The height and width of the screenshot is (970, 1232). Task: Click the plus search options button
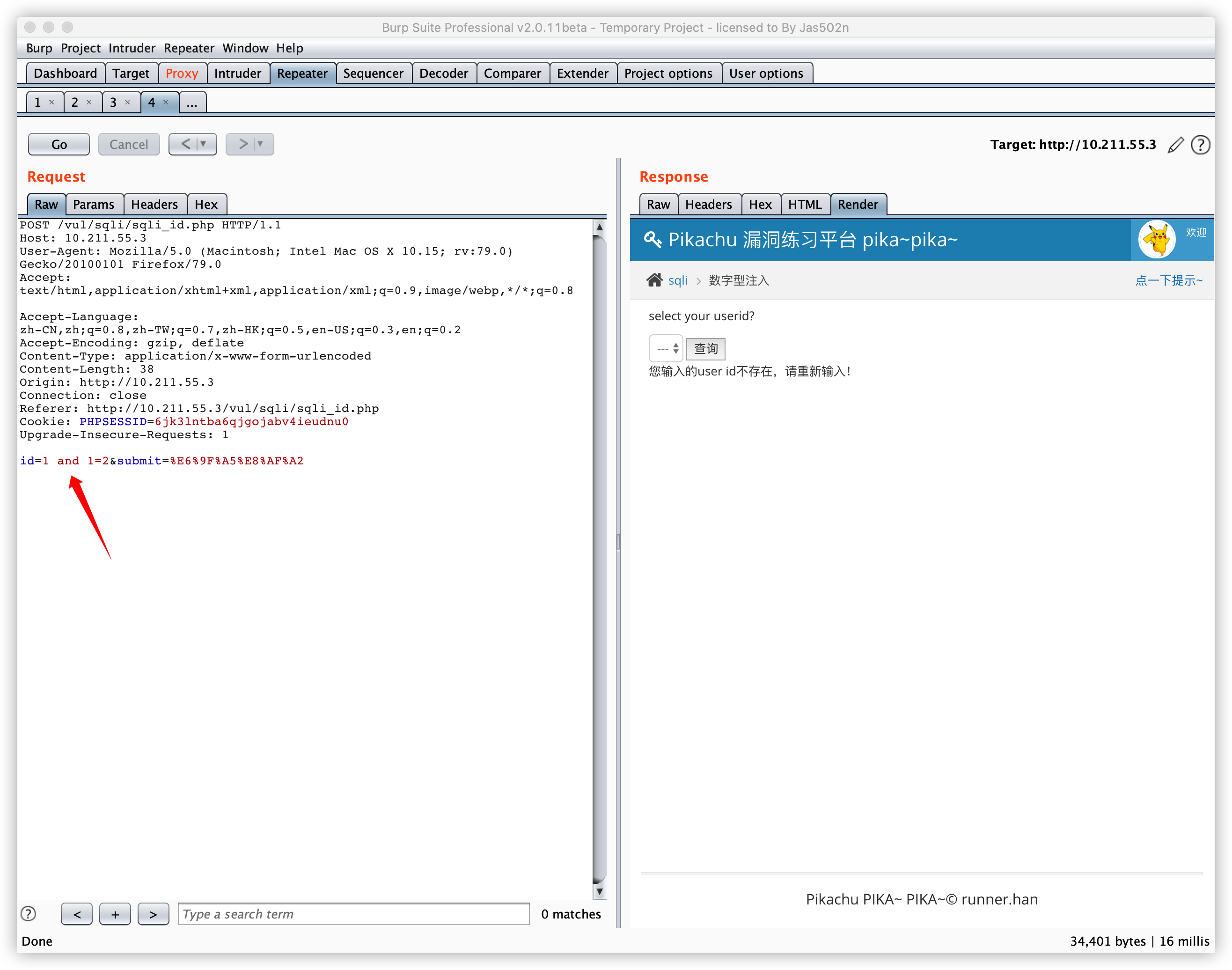pos(115,914)
